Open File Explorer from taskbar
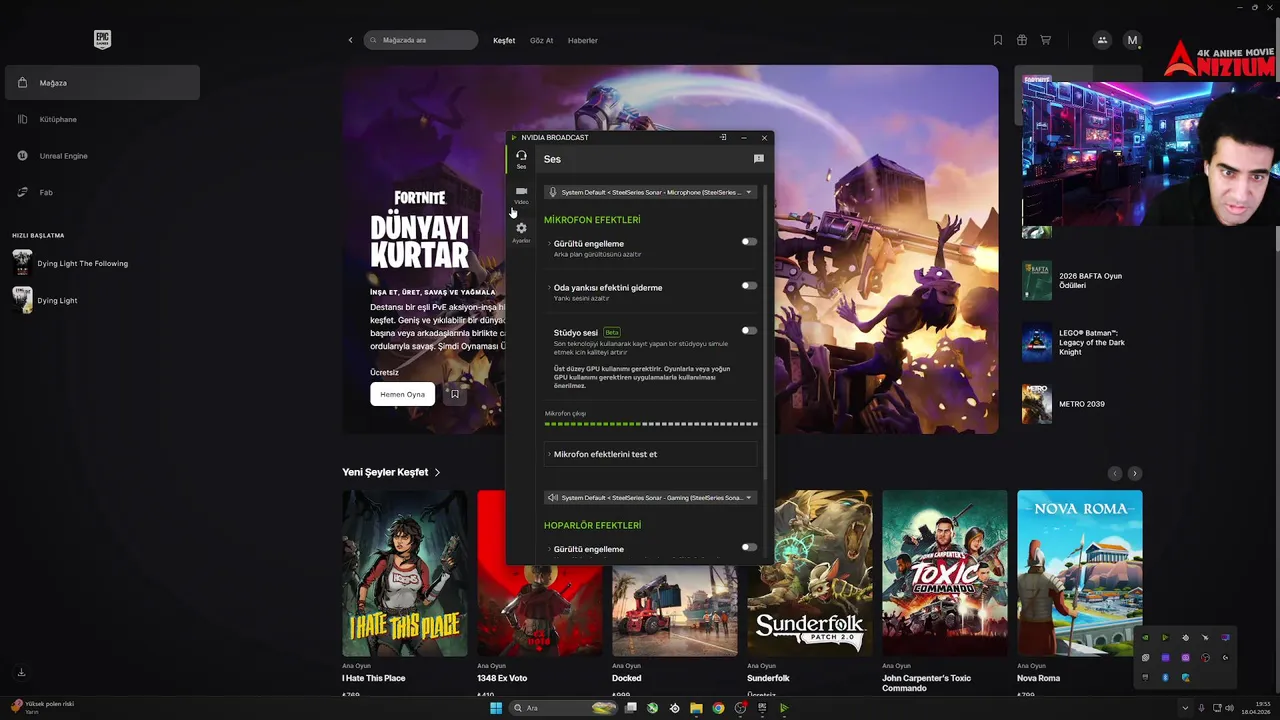The width and height of the screenshot is (1280, 720). point(696,708)
